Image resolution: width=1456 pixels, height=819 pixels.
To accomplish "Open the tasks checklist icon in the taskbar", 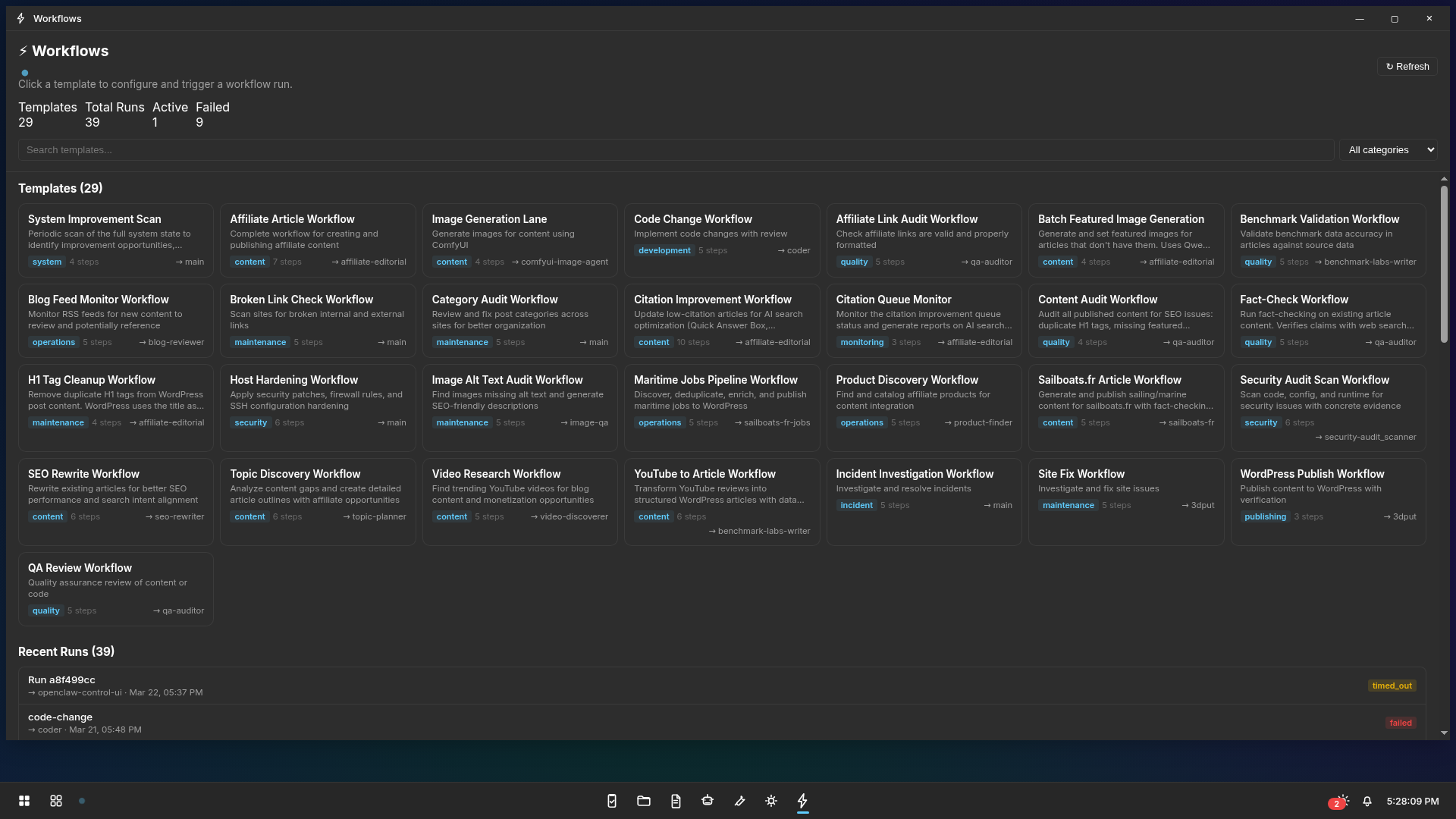I will click(612, 801).
